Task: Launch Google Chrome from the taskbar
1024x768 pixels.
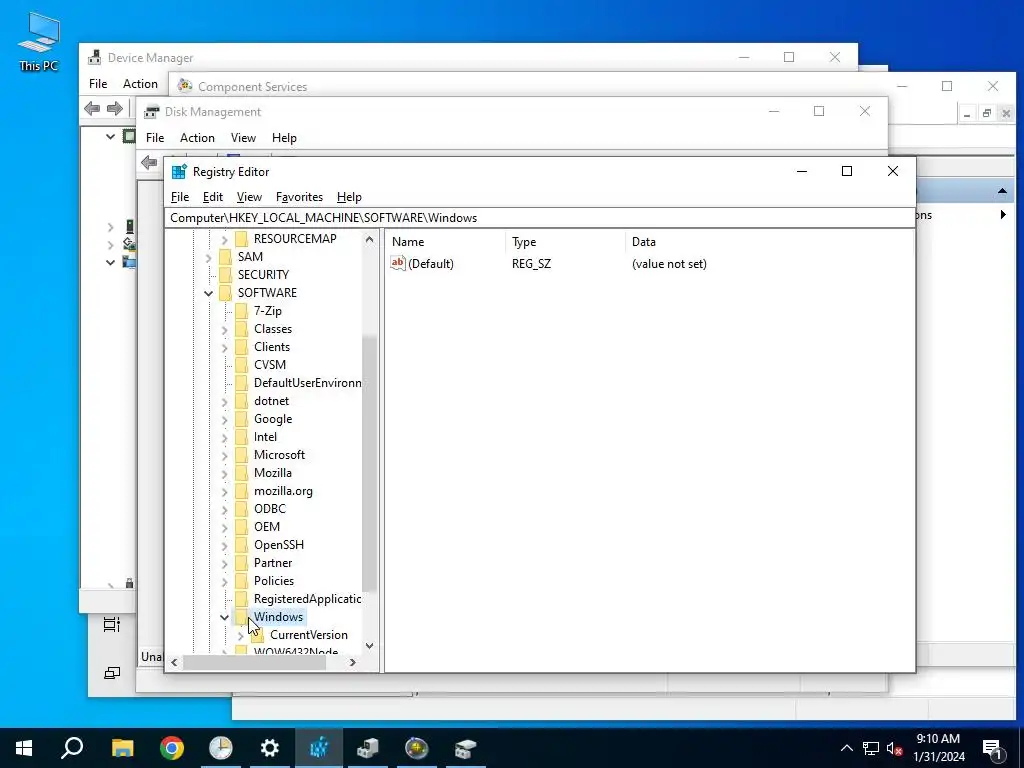Action: point(172,748)
